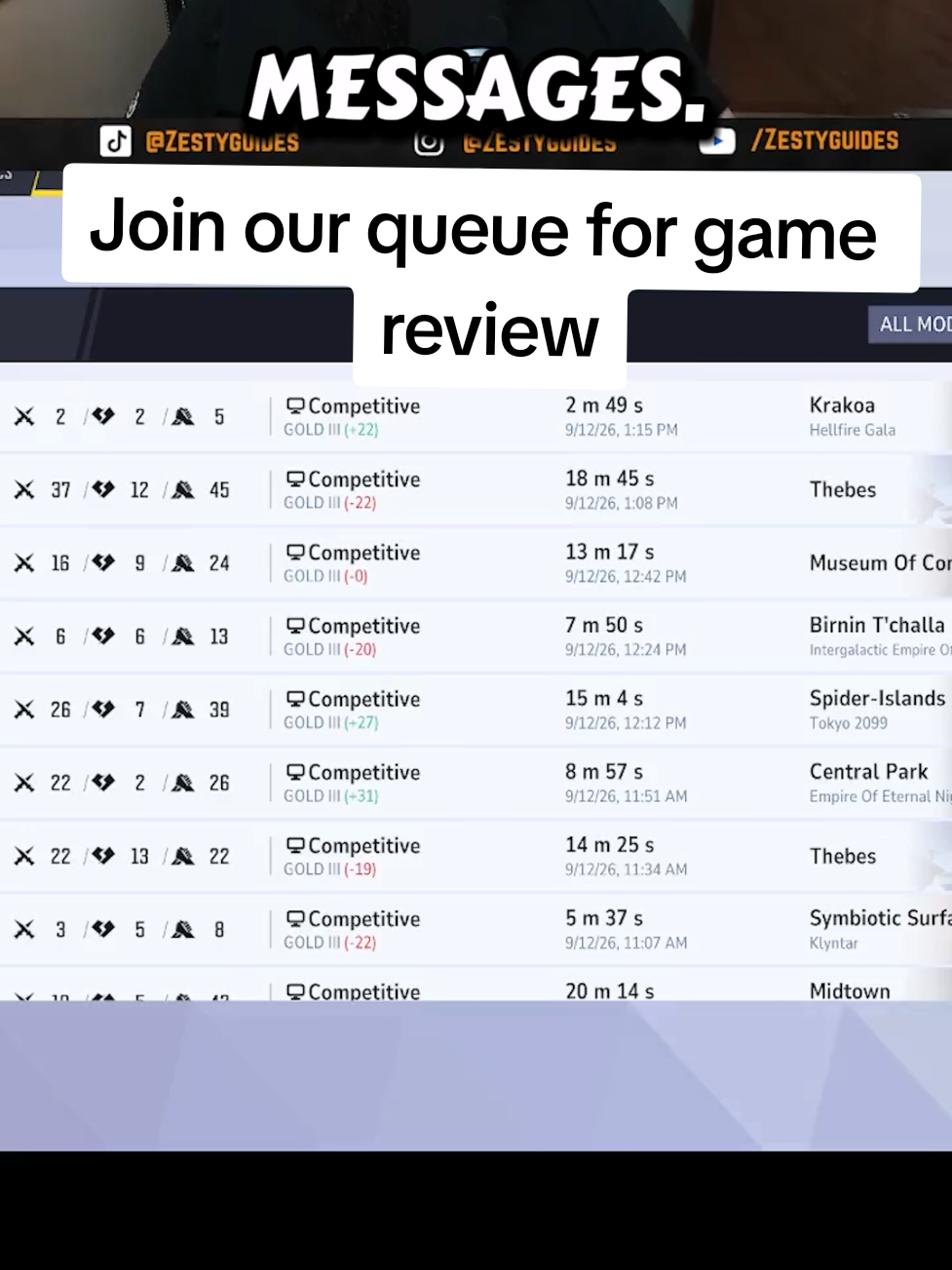
Task: Click the 8 m 57 s duration
Action: pos(604,772)
